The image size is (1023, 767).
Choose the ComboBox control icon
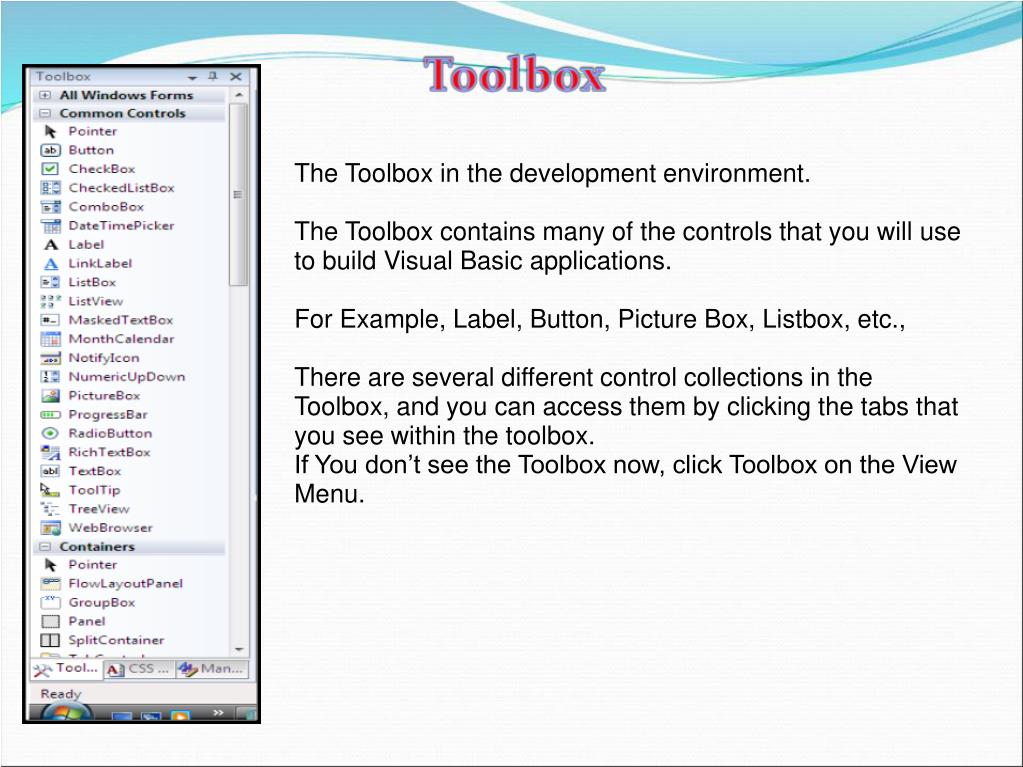click(x=50, y=207)
